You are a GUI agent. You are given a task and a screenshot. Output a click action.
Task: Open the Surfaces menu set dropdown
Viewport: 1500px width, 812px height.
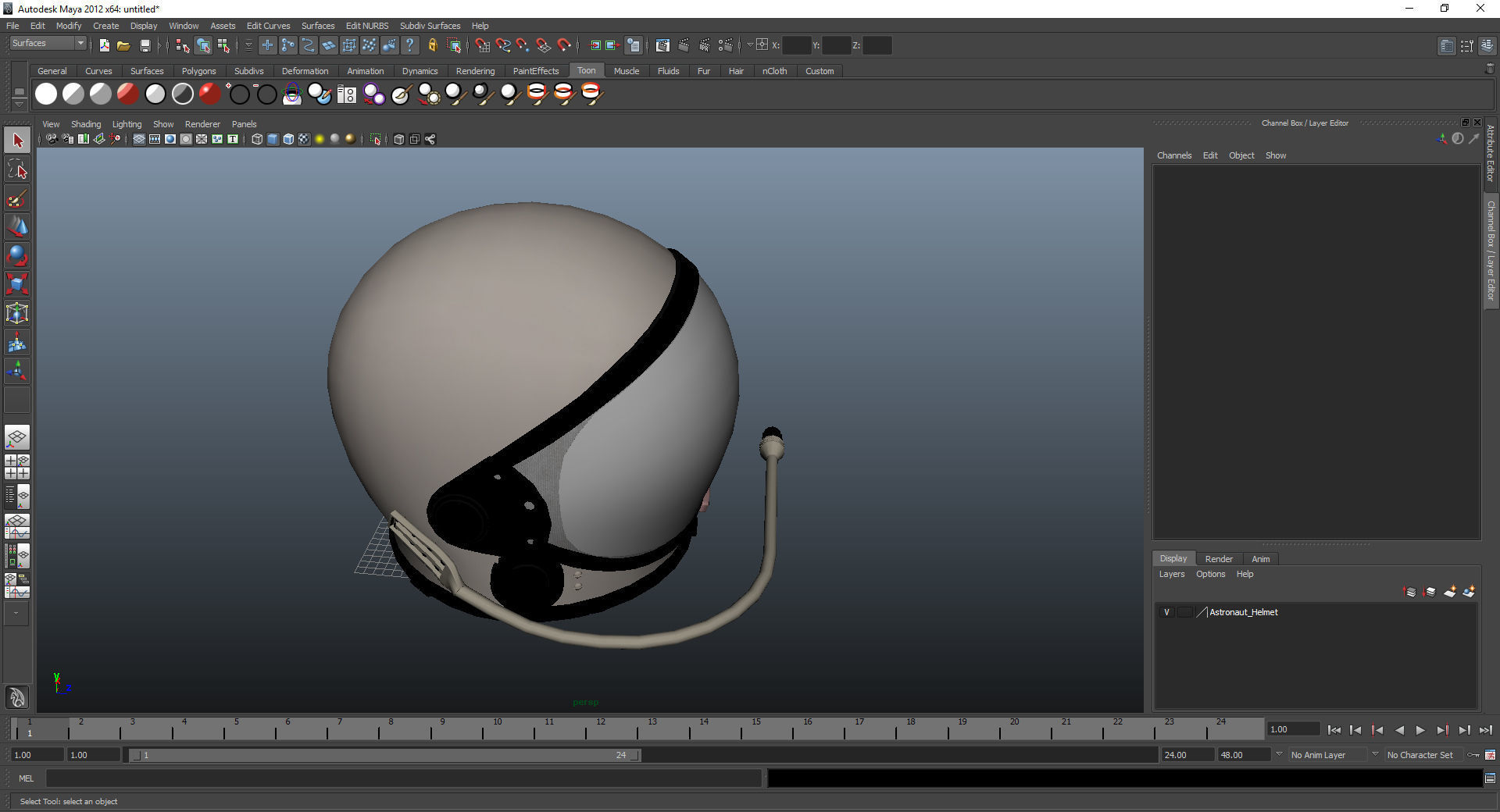[48, 44]
